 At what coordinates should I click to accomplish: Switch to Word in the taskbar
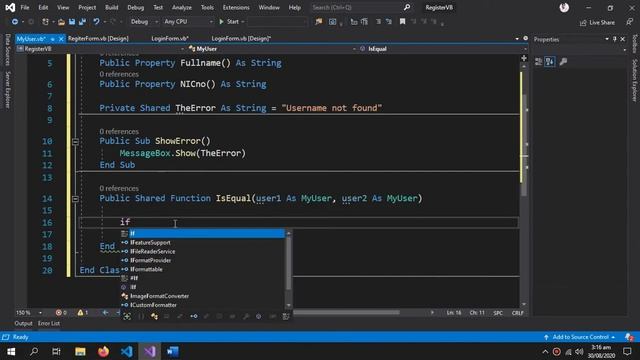point(173,351)
